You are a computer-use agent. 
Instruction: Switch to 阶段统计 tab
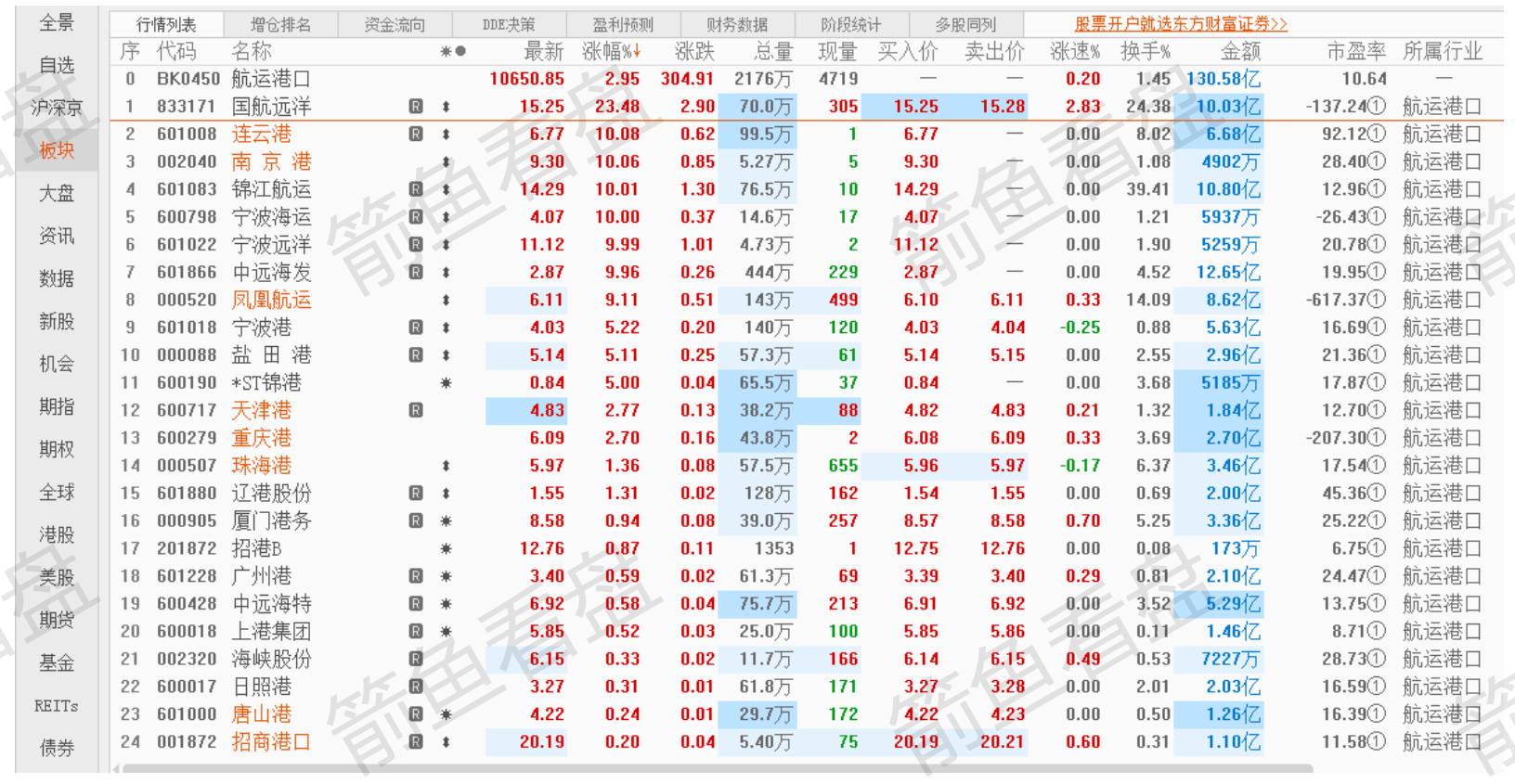tap(851, 25)
